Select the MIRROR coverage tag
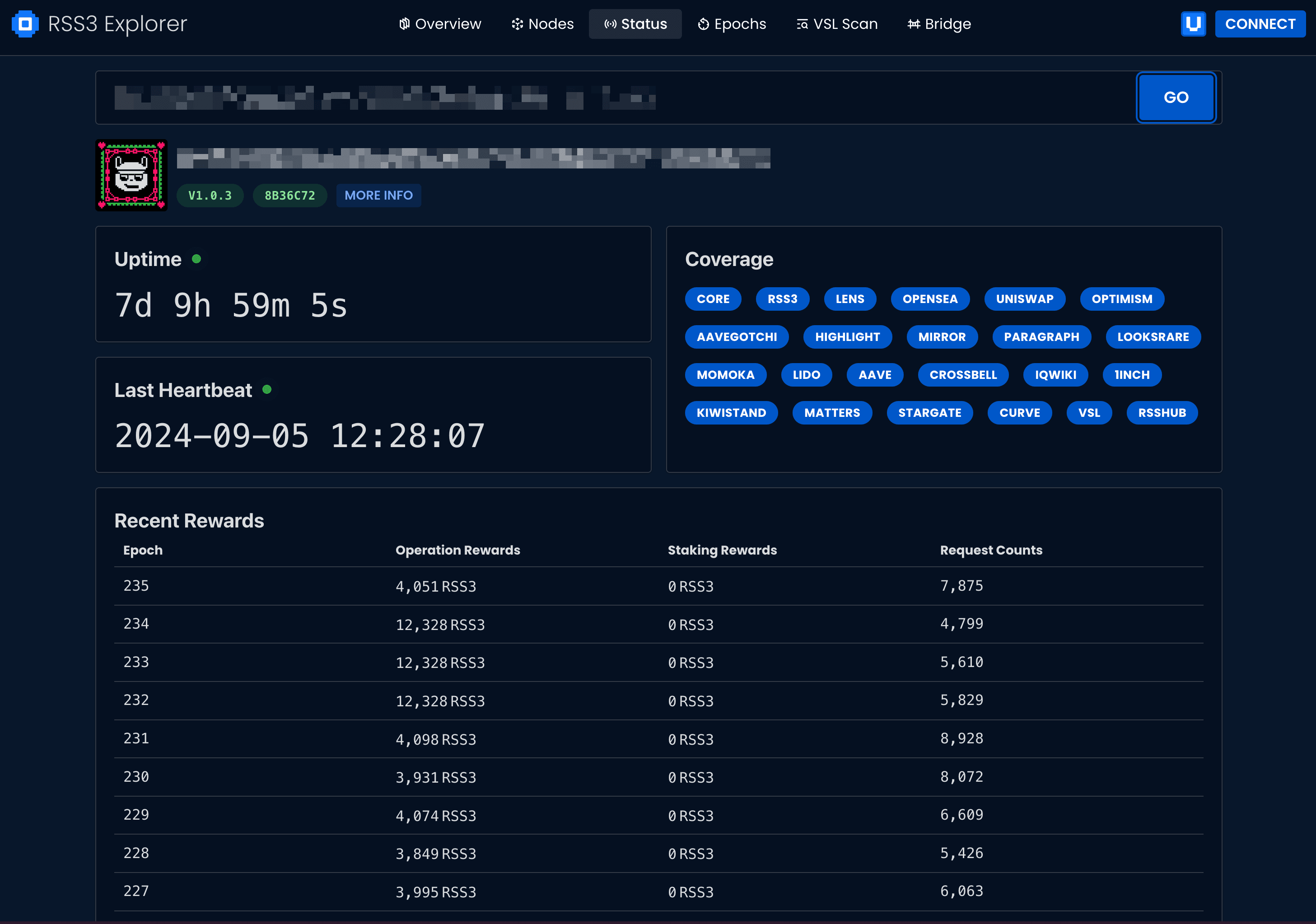The width and height of the screenshot is (1316, 924). click(x=942, y=337)
